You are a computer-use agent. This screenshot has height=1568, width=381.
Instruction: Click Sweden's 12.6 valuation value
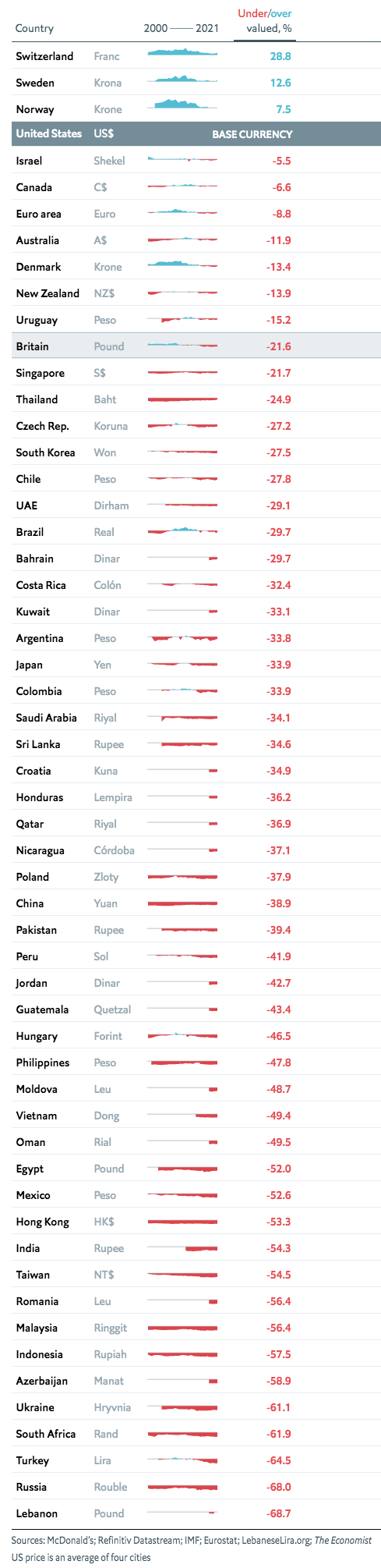280,83
